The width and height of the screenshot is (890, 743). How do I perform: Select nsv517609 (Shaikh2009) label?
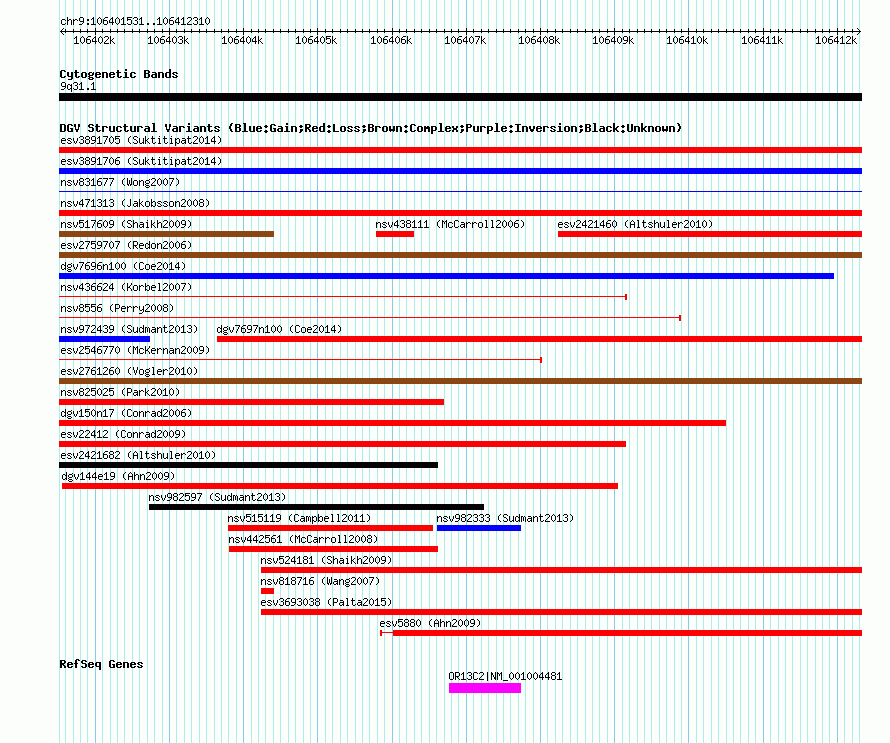coord(126,224)
